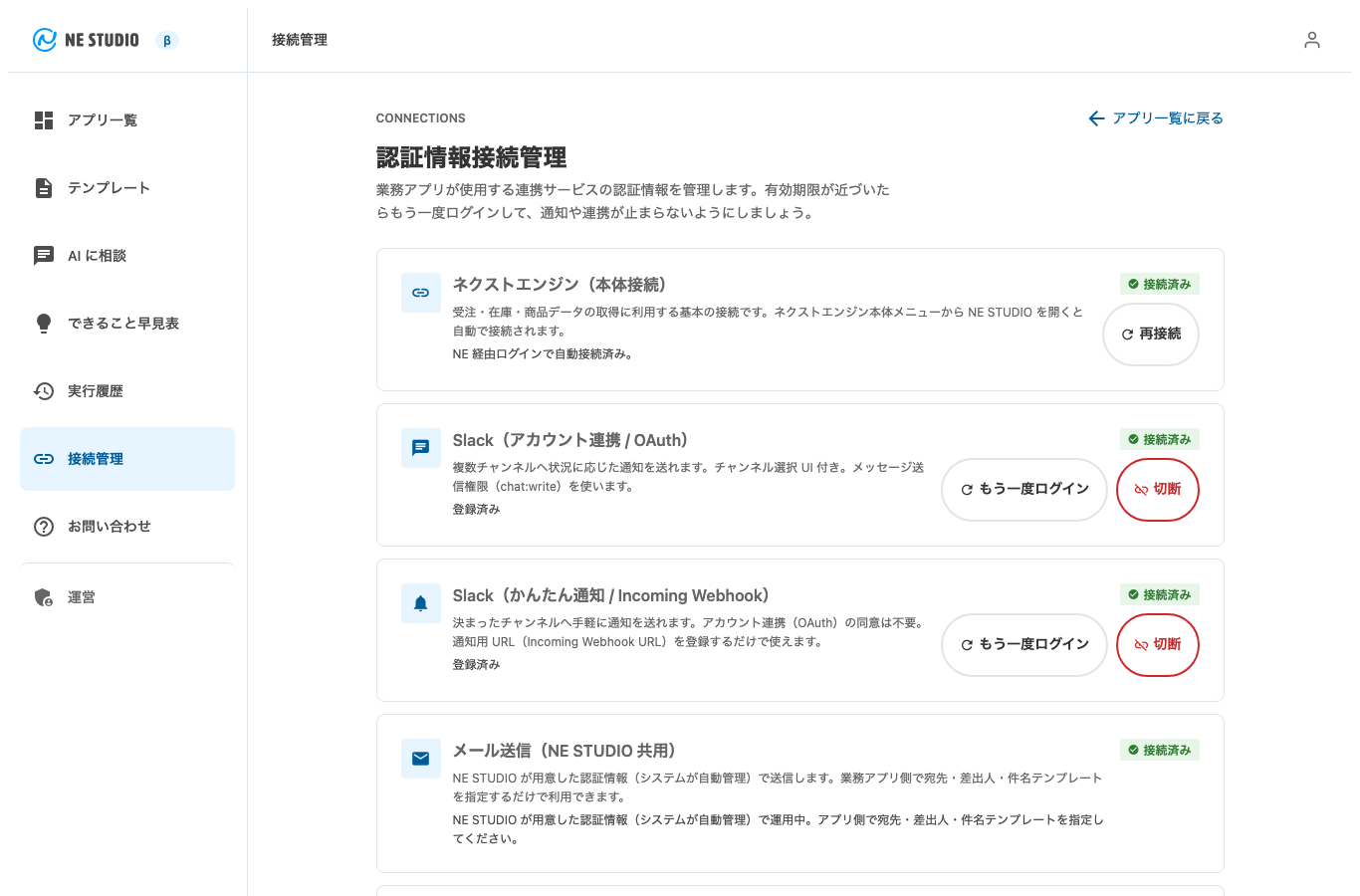This screenshot has height=896, width=1360.
Task: Click NE 経由ログインで自動接続済み。 status text
Action: tap(544, 354)
